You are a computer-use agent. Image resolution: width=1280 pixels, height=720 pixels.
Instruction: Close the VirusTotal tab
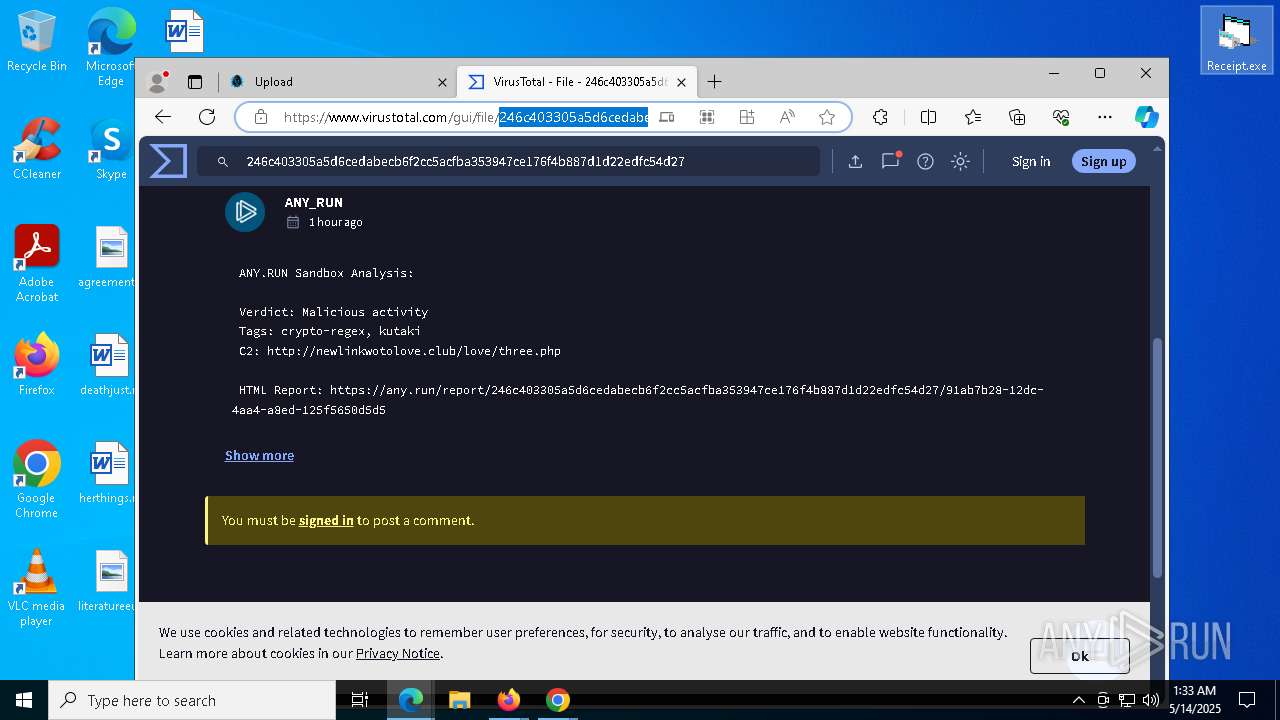(x=682, y=82)
